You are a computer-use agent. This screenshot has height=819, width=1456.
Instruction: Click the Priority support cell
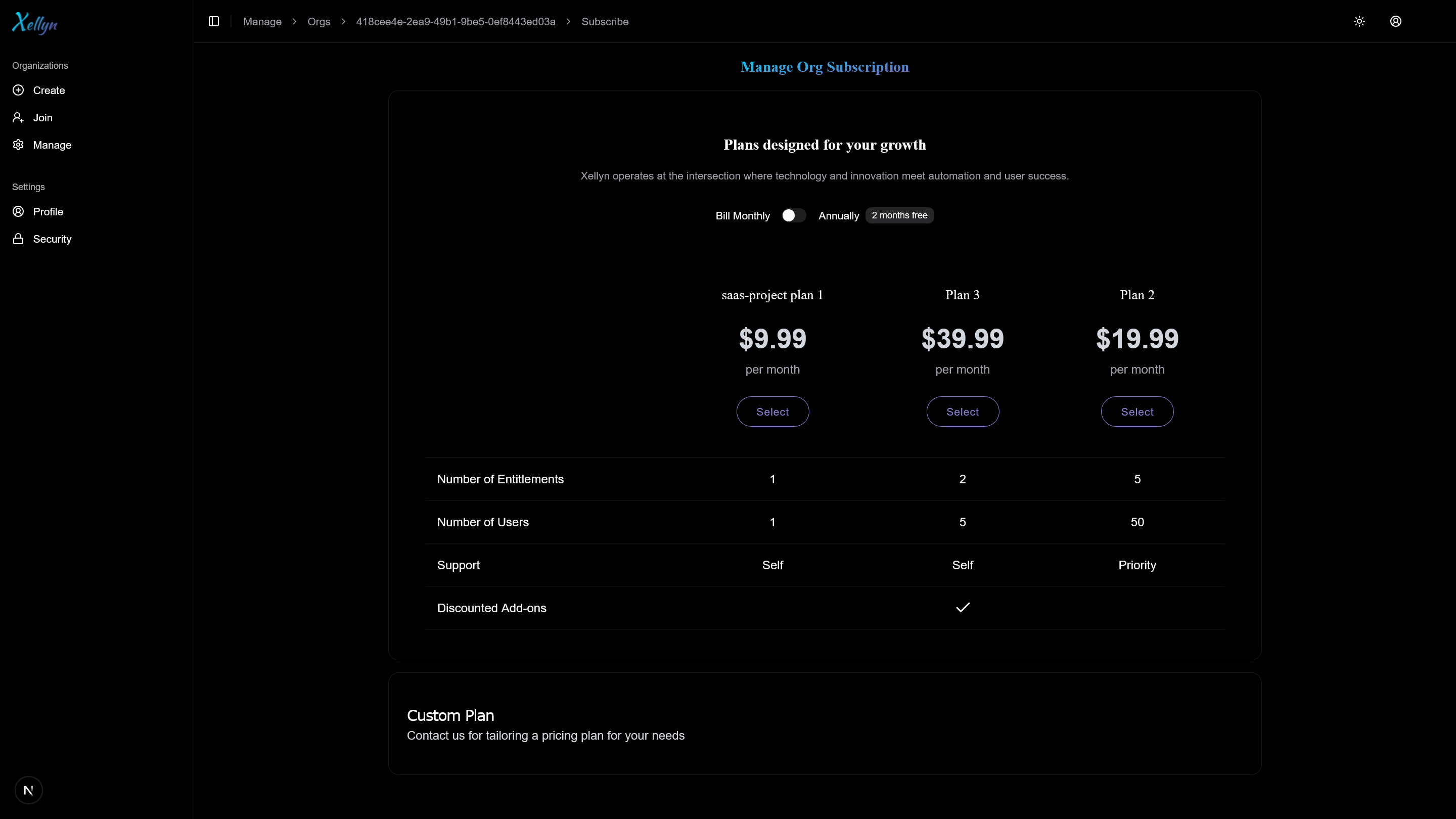1137,565
